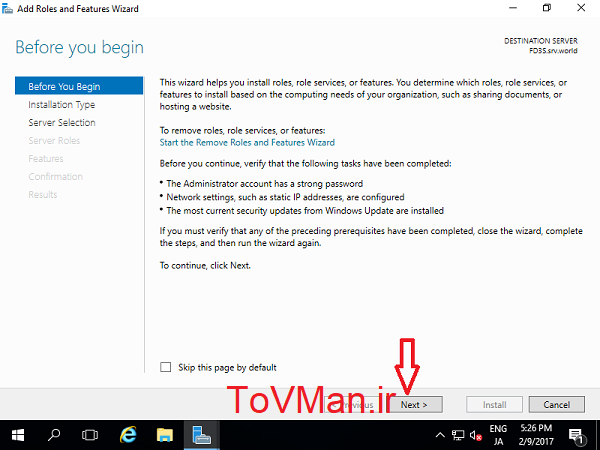The image size is (600, 450).
Task: Open the Action Center notifications icon
Action: point(576,435)
